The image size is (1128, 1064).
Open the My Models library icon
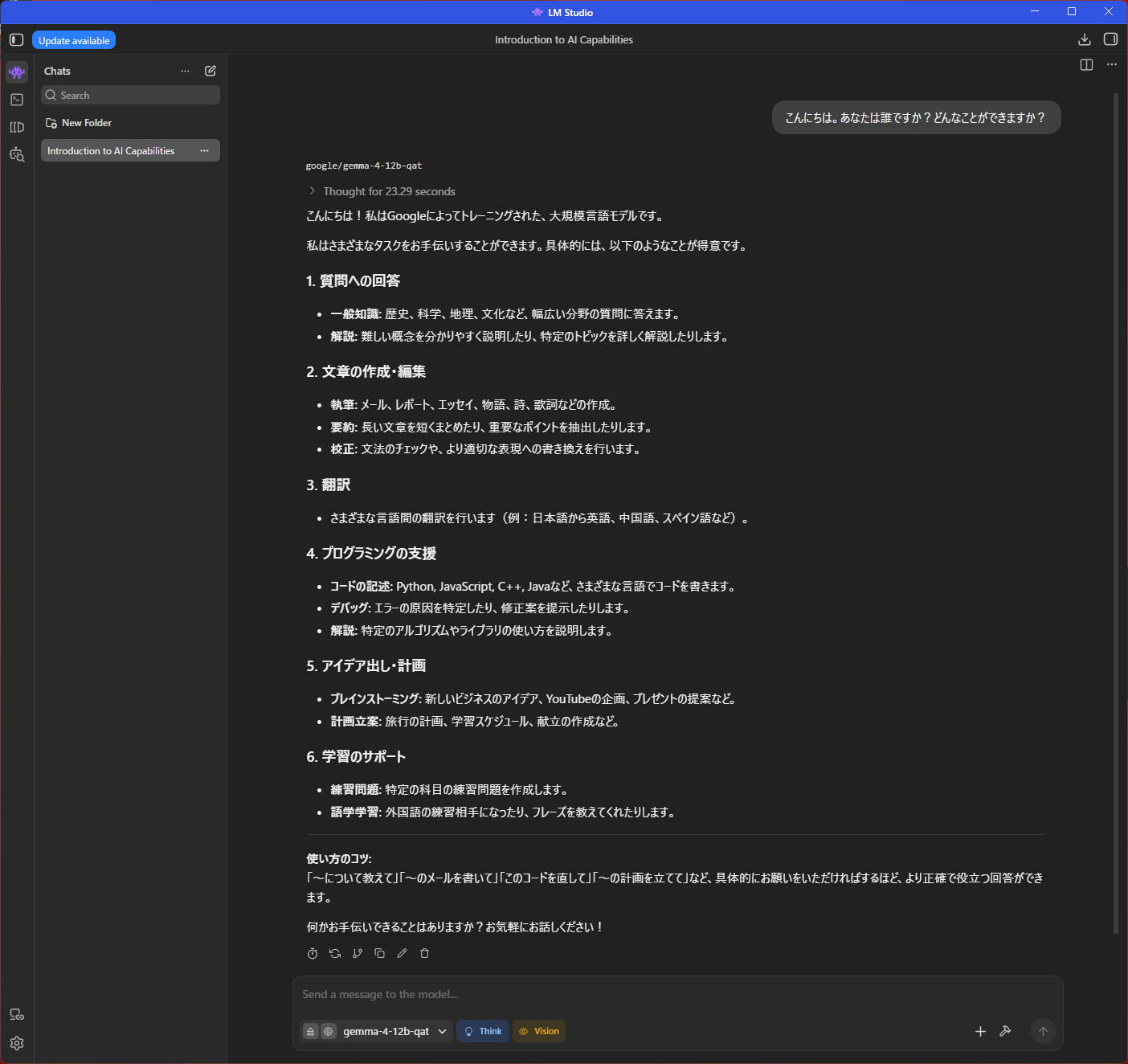(17, 127)
